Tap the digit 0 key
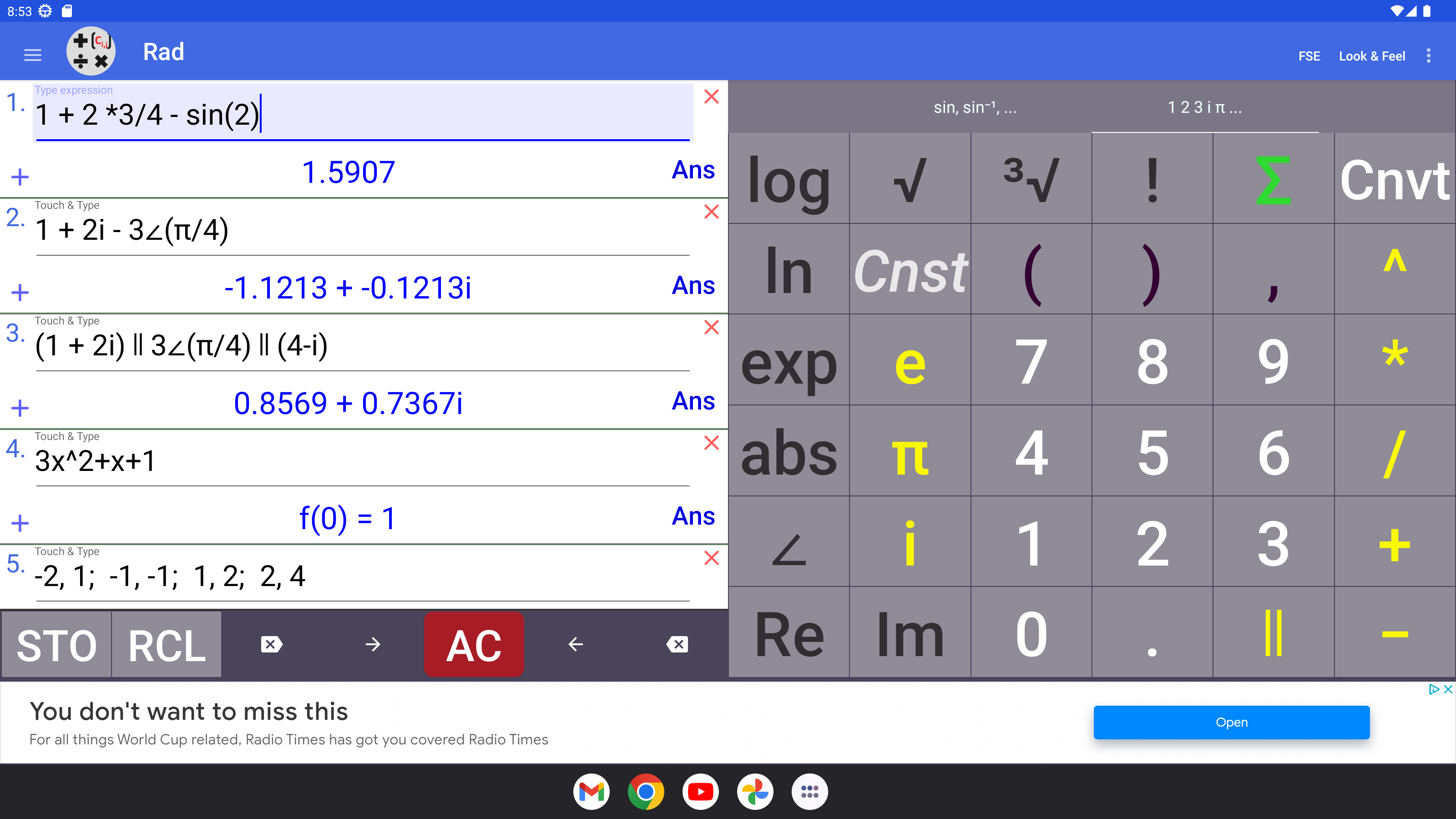 [x=1031, y=632]
